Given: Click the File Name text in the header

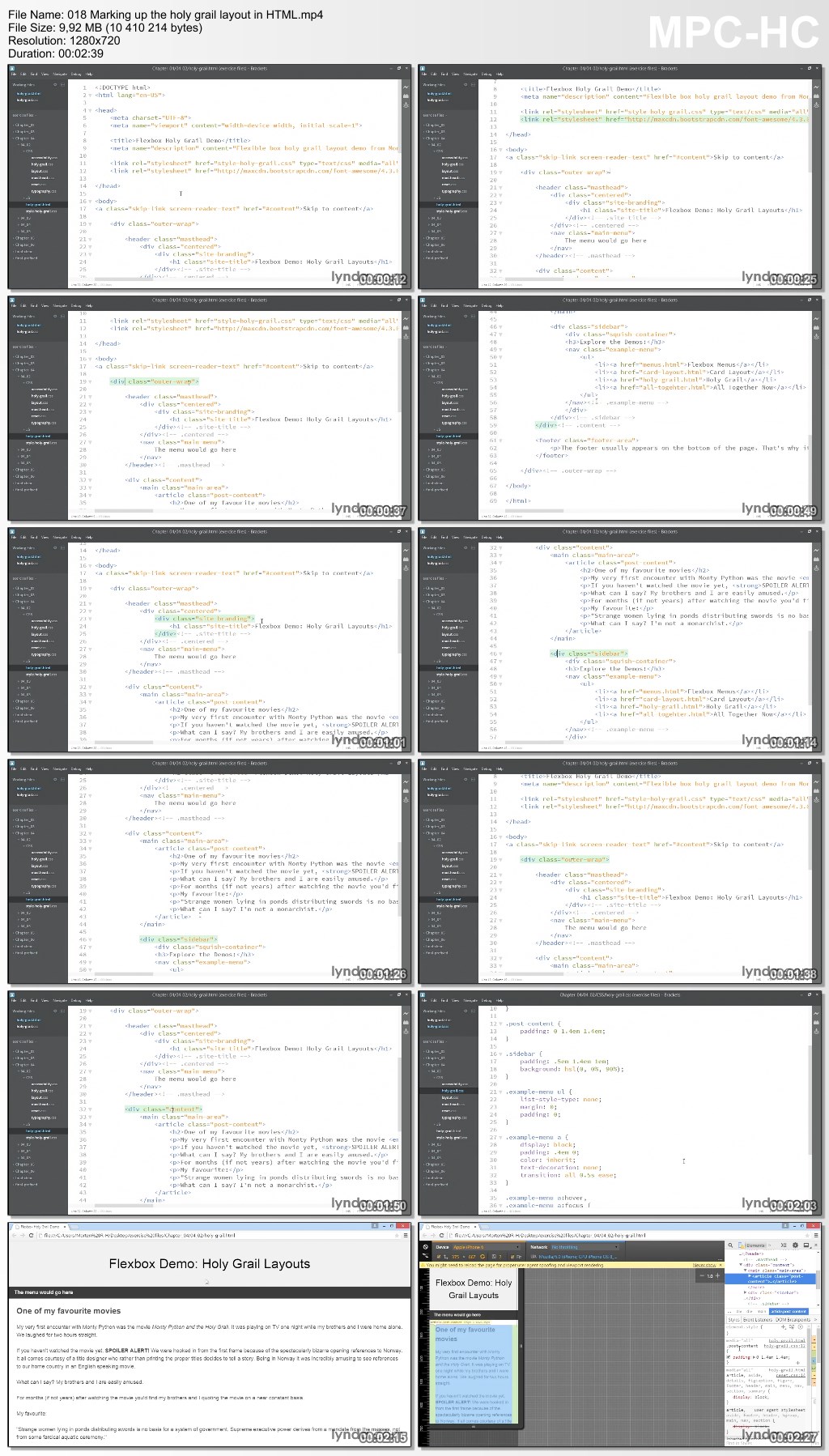Looking at the screenshot, I should [x=166, y=15].
